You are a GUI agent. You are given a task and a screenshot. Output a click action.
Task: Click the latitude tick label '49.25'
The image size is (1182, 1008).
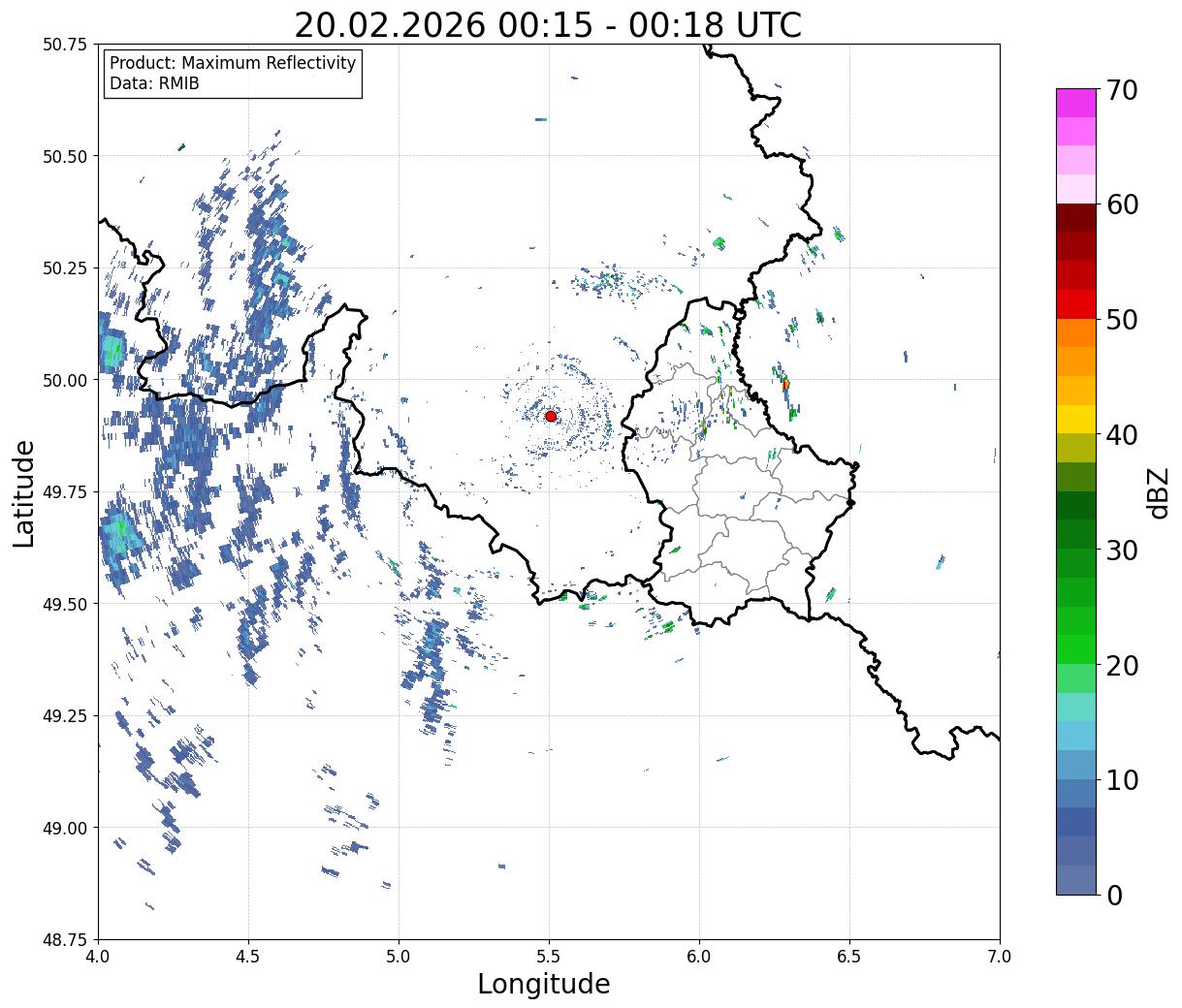tap(65, 716)
